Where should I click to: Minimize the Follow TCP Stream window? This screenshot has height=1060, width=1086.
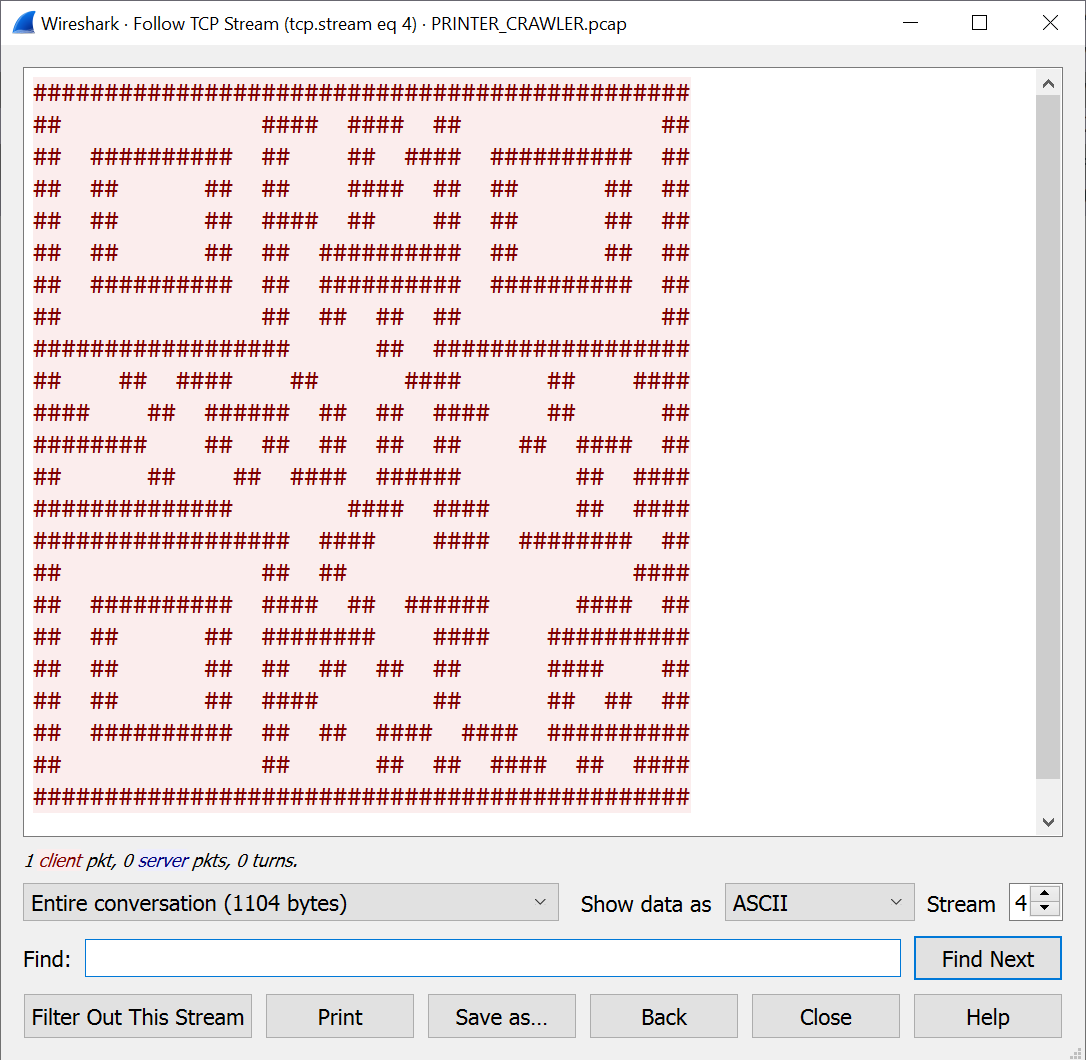click(x=909, y=23)
